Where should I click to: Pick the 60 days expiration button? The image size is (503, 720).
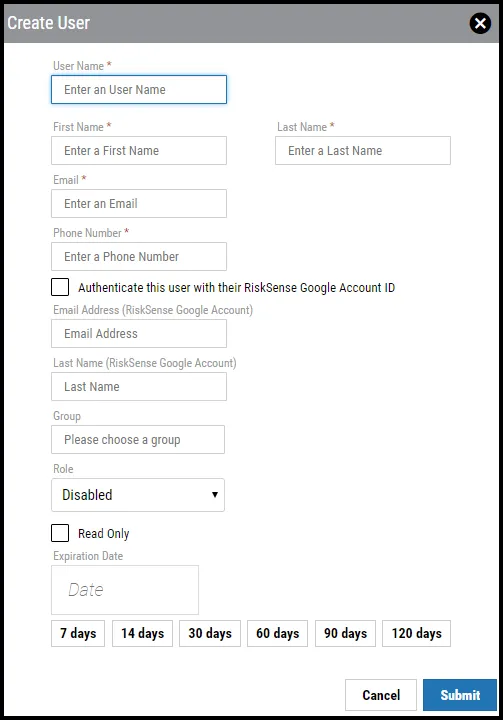click(277, 634)
